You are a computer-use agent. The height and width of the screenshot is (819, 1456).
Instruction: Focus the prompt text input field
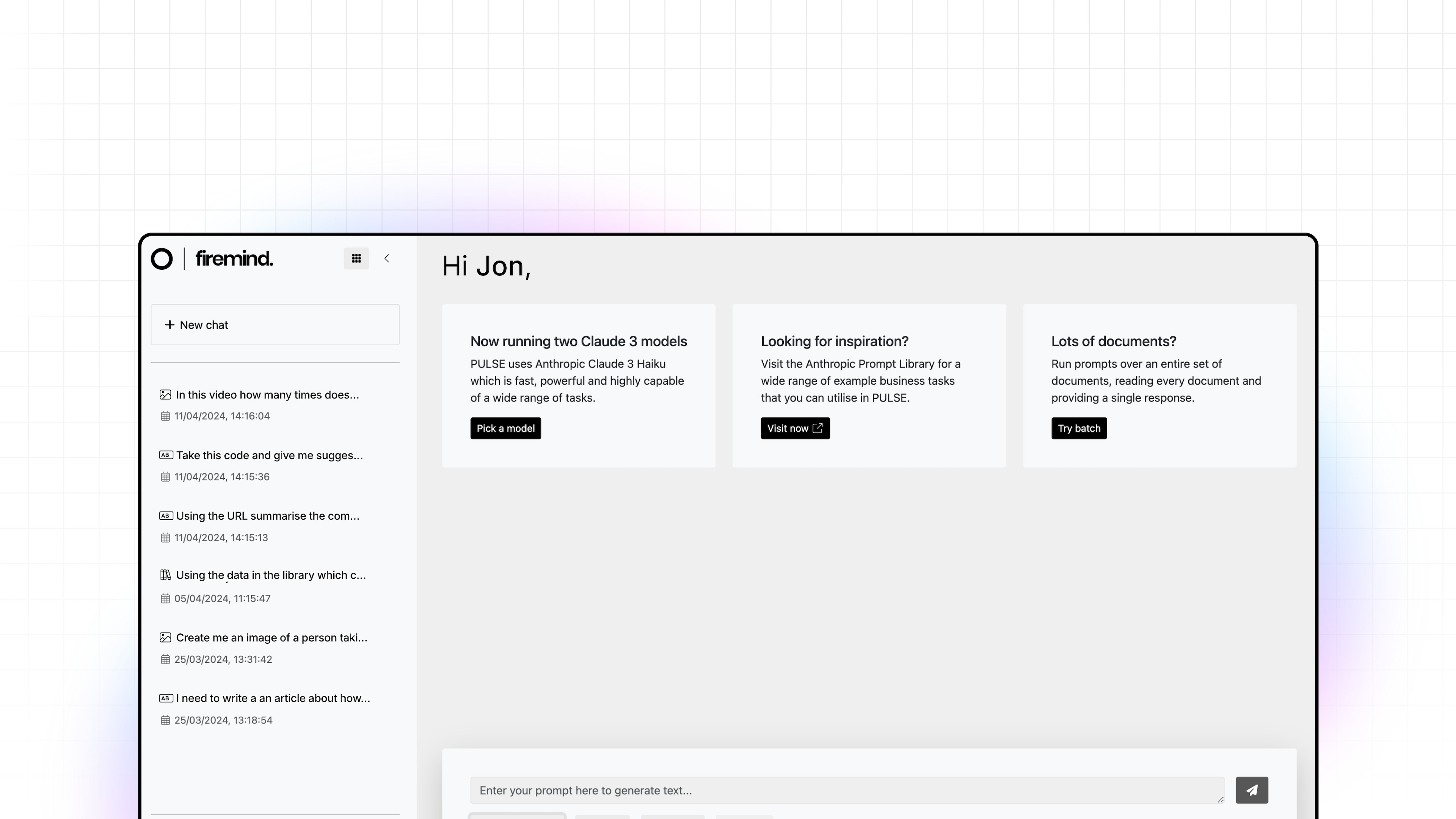pos(847,790)
